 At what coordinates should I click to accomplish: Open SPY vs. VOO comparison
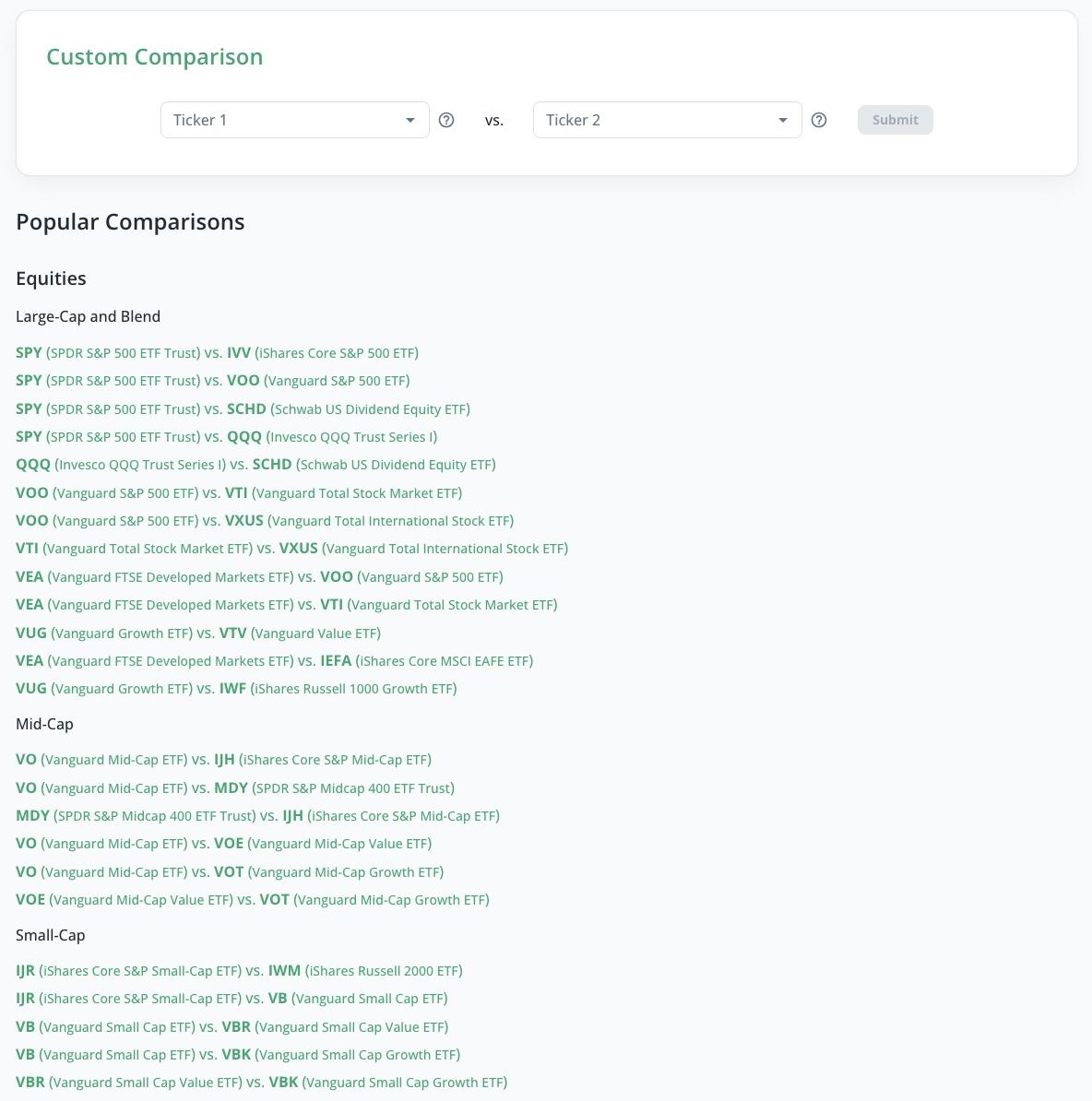tap(213, 381)
